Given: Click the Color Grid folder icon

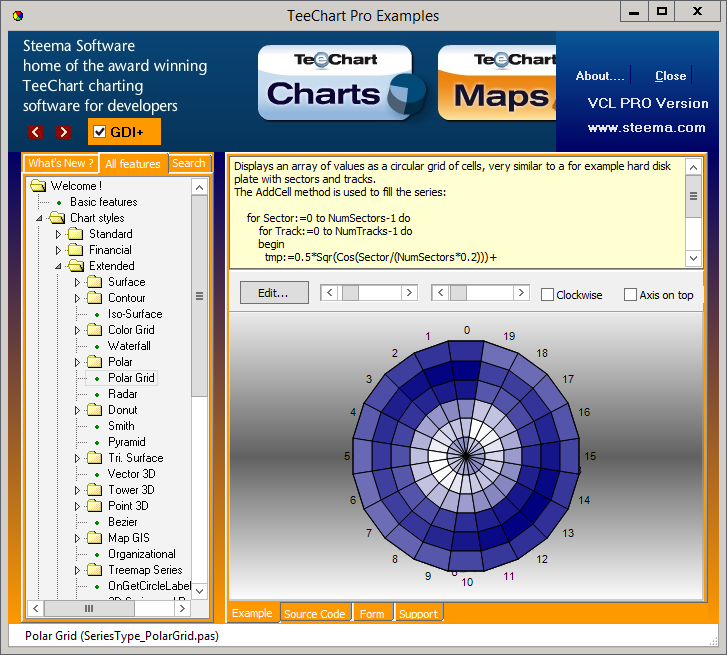Looking at the screenshot, I should tap(95, 330).
